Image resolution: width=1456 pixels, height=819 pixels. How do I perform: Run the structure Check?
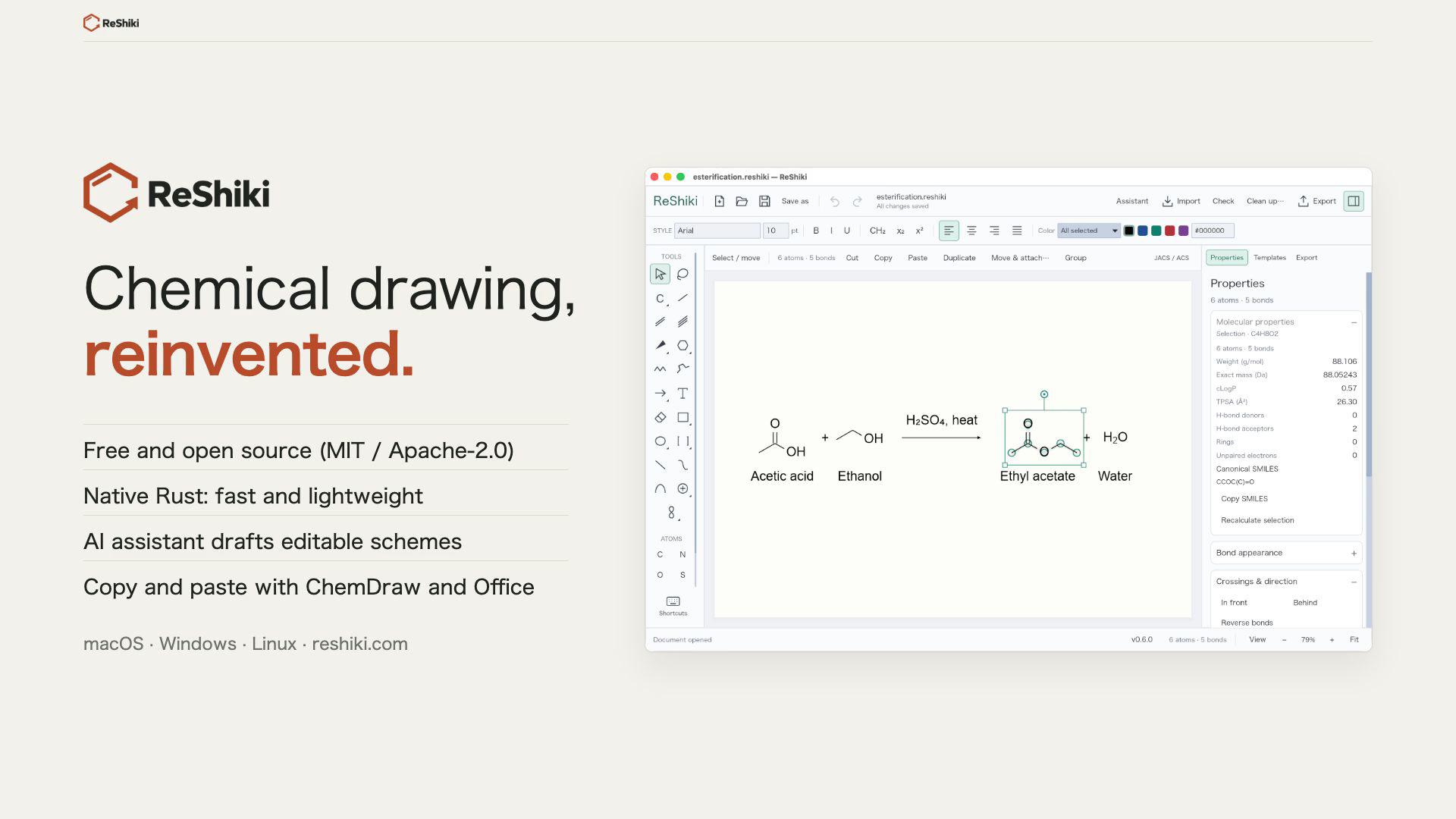(1223, 201)
